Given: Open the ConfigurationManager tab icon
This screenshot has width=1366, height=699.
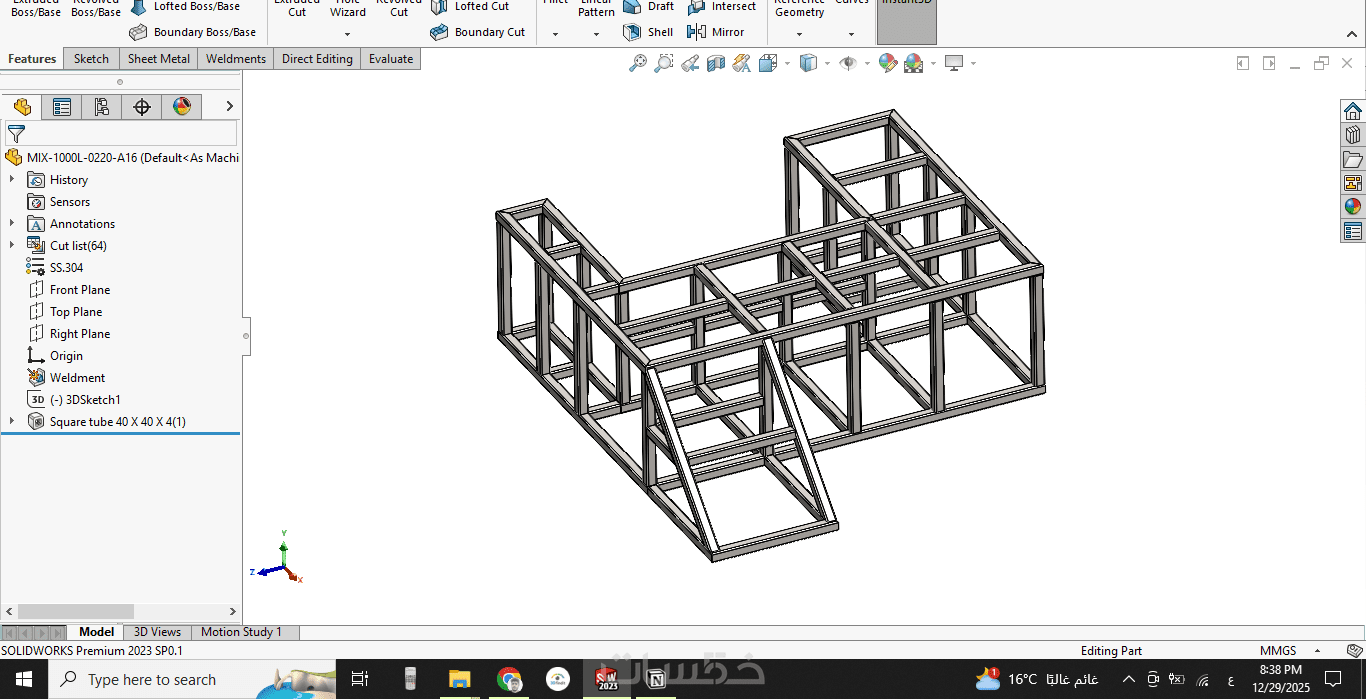Looking at the screenshot, I should pos(102,107).
